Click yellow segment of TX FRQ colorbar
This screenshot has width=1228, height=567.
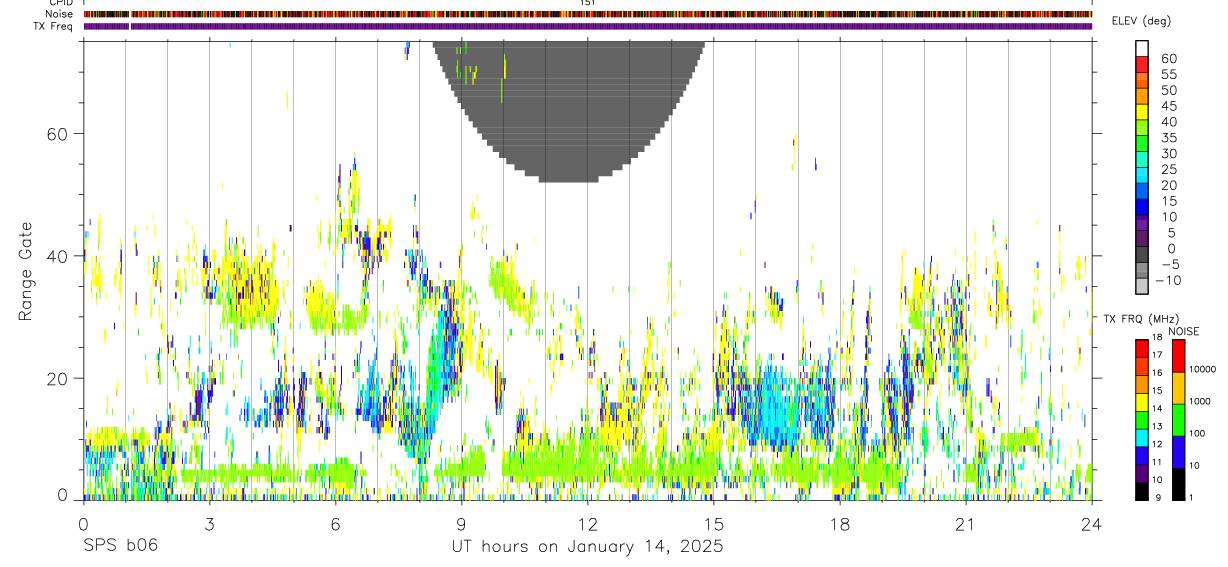click(x=1142, y=402)
